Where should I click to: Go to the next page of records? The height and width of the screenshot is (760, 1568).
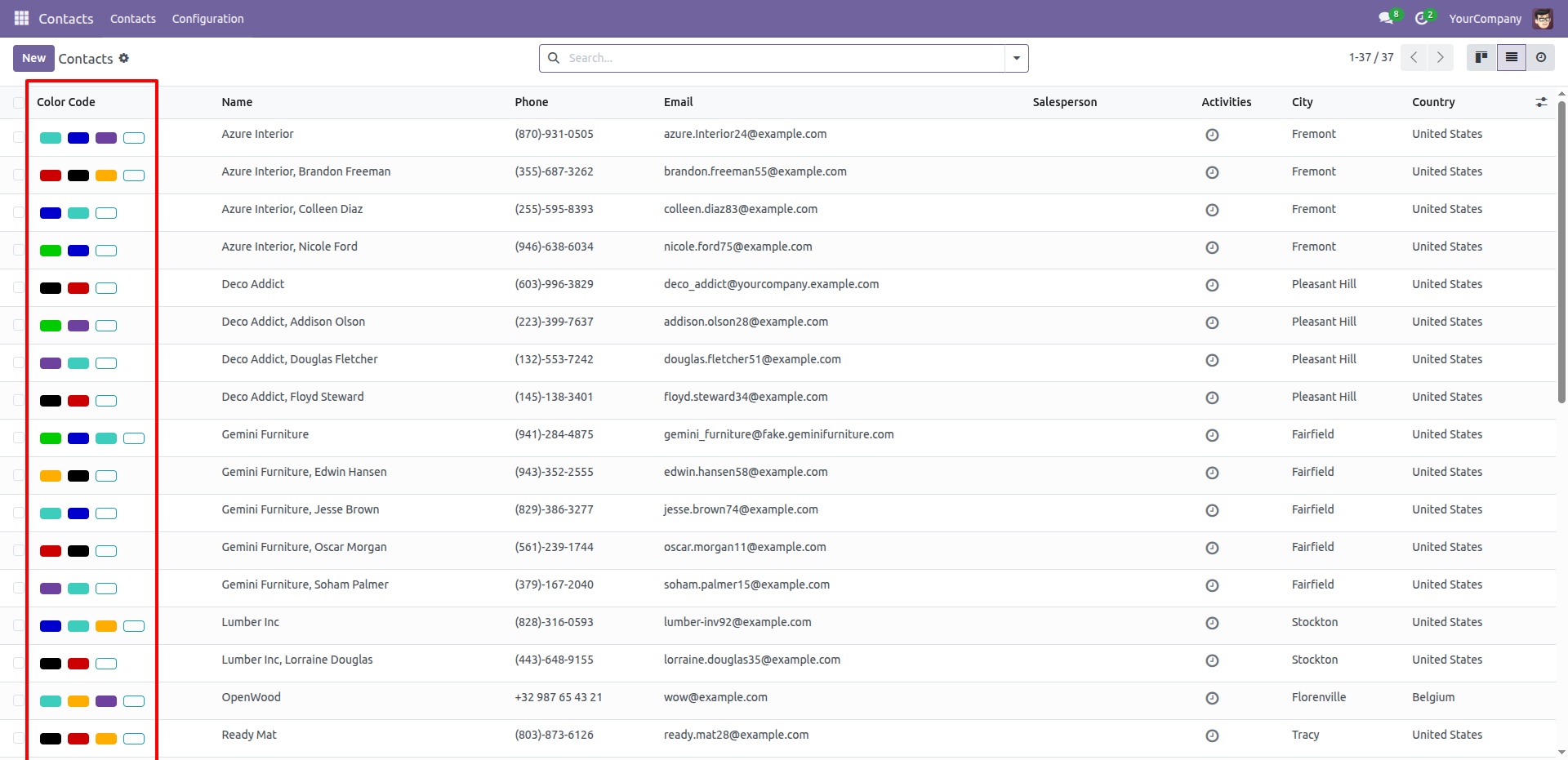[1441, 57]
